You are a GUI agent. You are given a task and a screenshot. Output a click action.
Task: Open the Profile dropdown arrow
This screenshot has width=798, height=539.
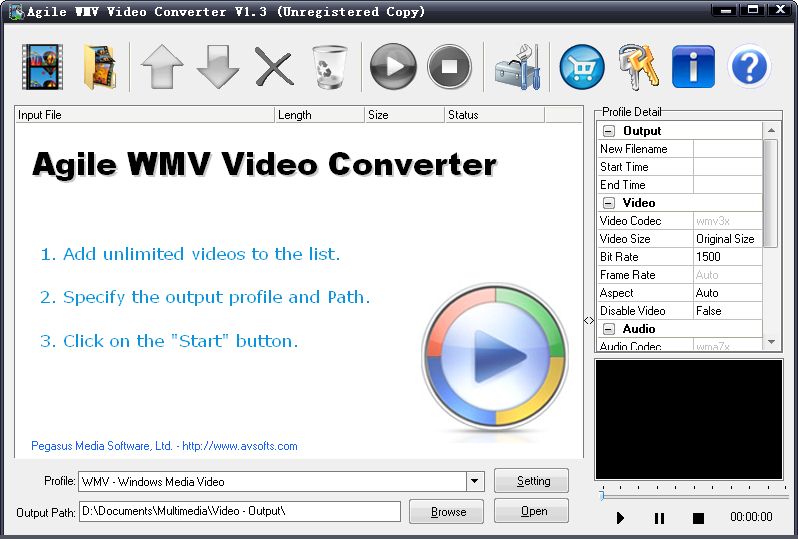[x=474, y=481]
